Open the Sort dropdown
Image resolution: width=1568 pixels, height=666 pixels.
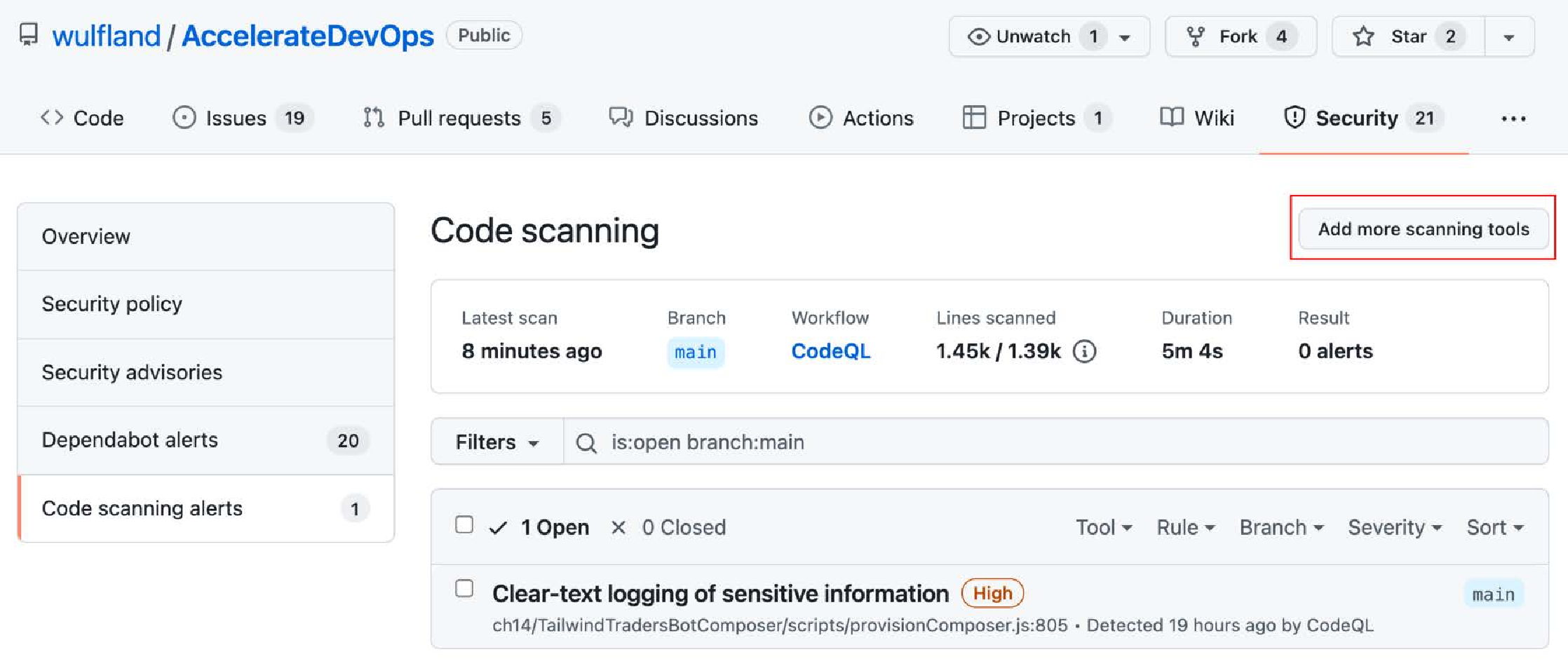[1495, 527]
